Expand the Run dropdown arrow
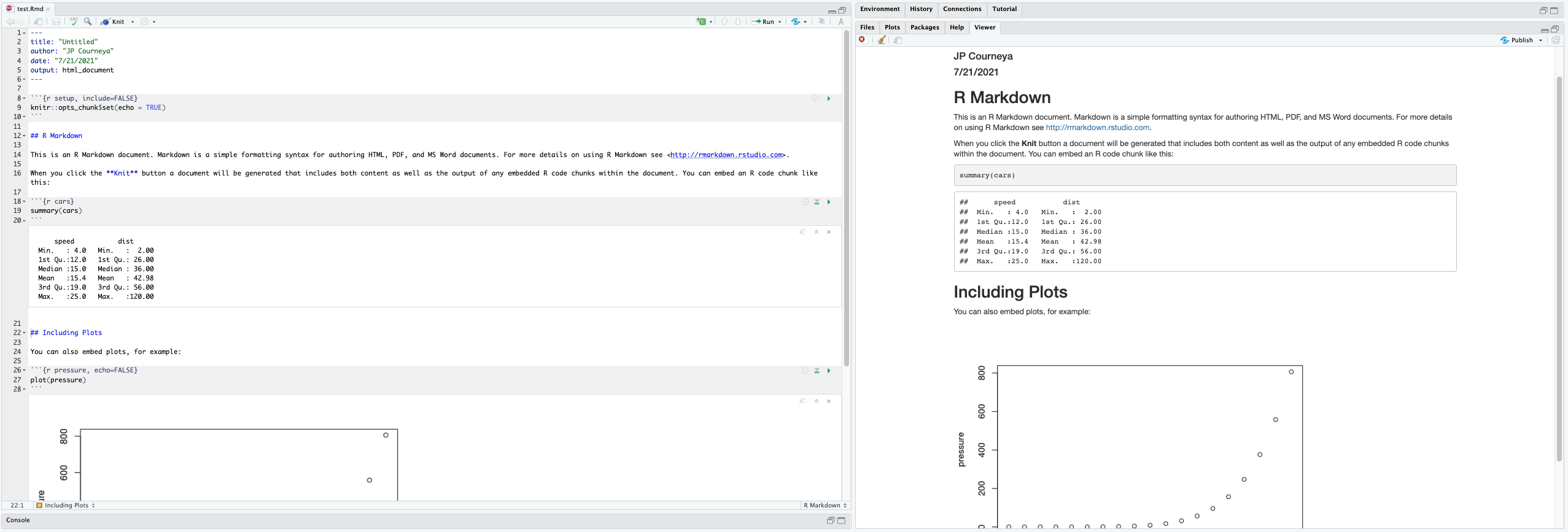 [780, 22]
